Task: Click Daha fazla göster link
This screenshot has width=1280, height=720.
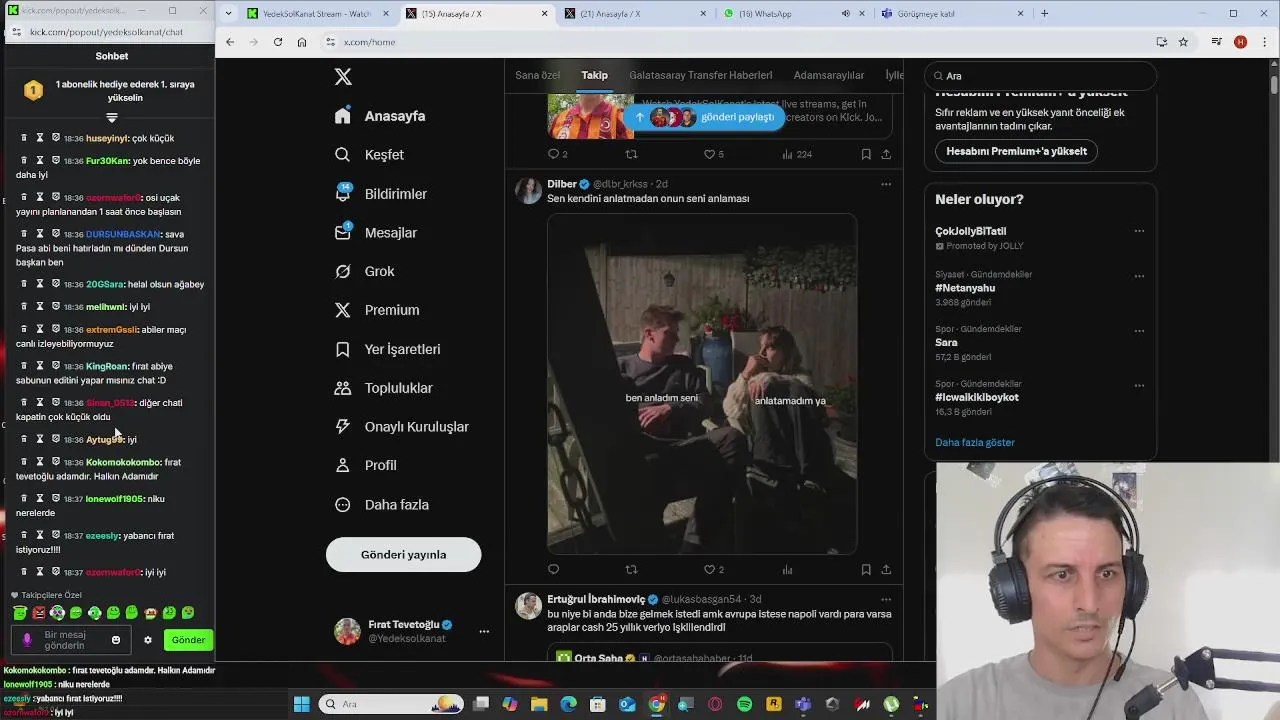Action: (x=975, y=442)
